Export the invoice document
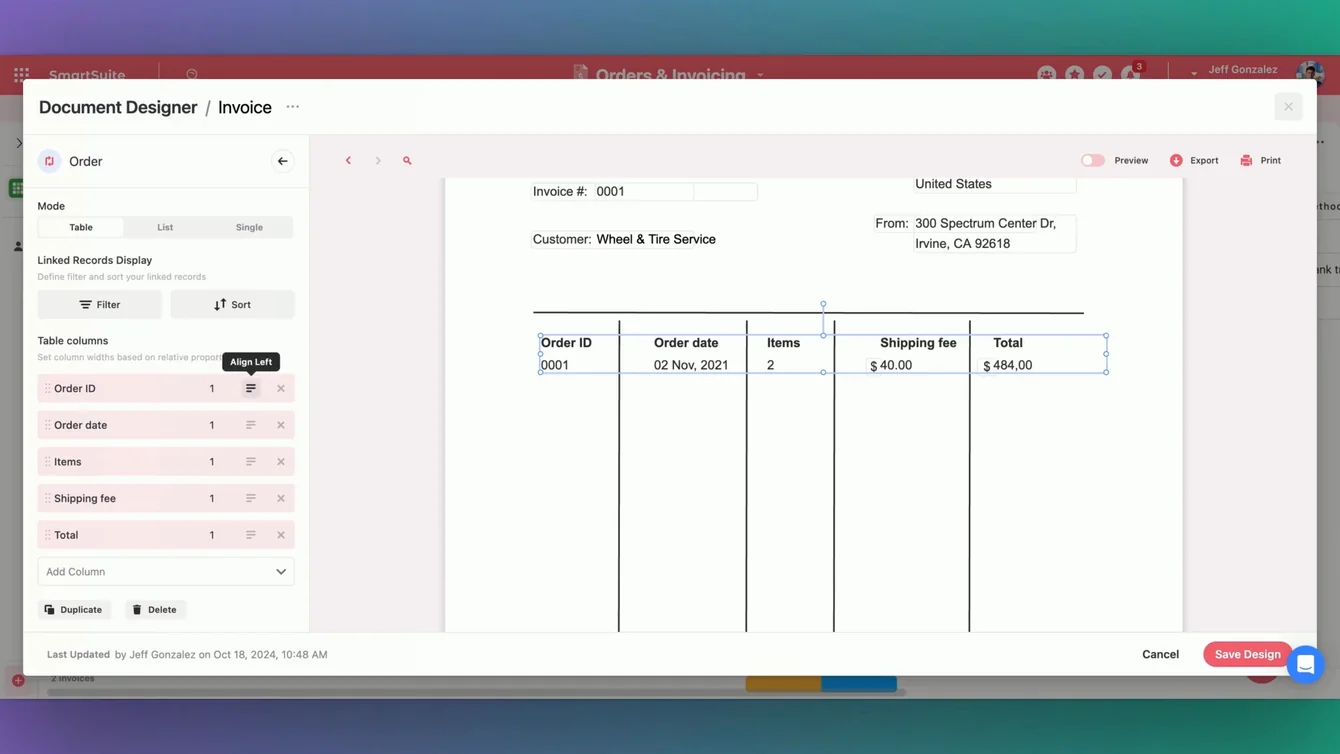Viewport: 1340px width, 754px height. click(1194, 160)
